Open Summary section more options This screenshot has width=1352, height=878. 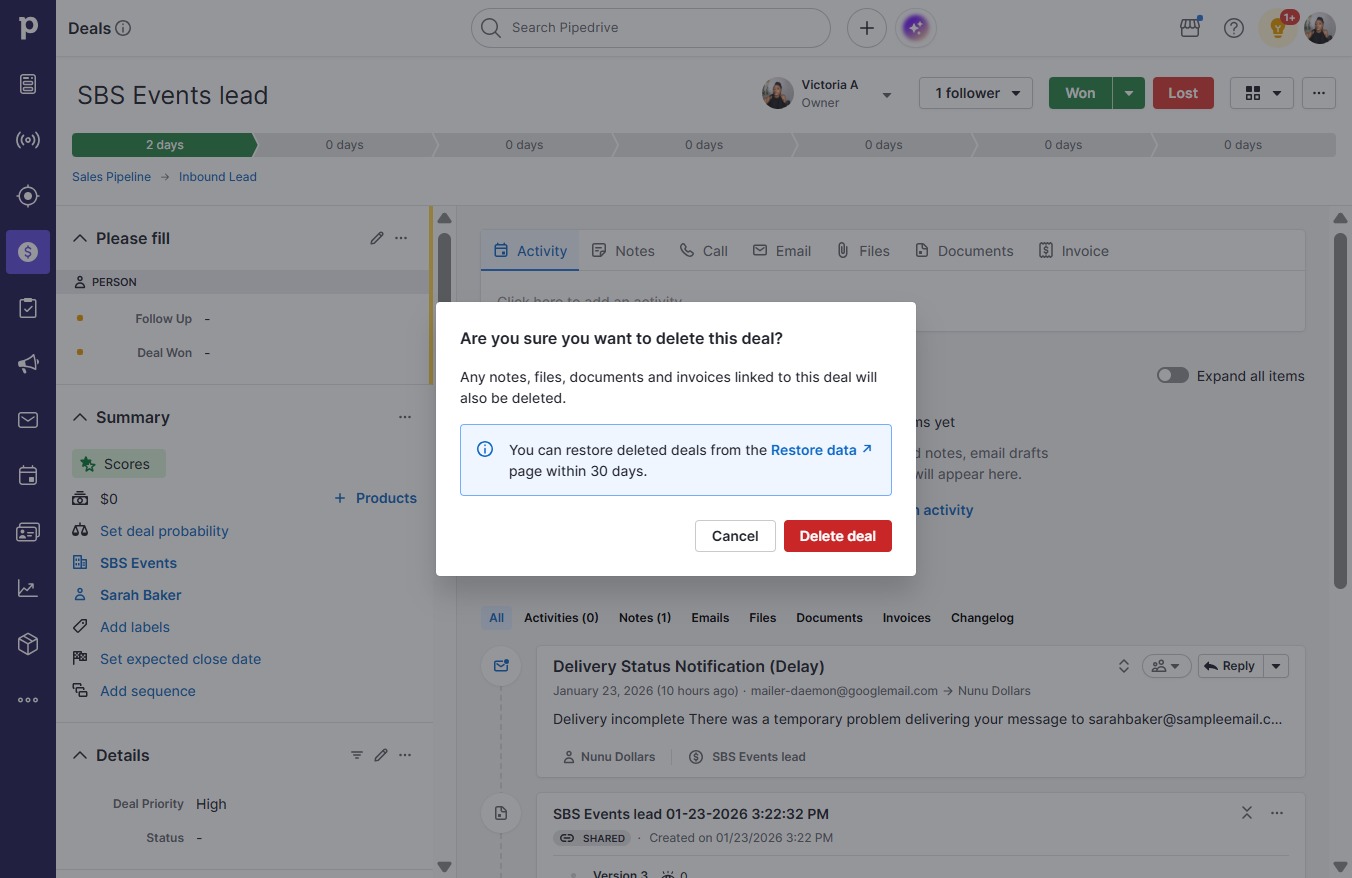pyautogui.click(x=405, y=417)
